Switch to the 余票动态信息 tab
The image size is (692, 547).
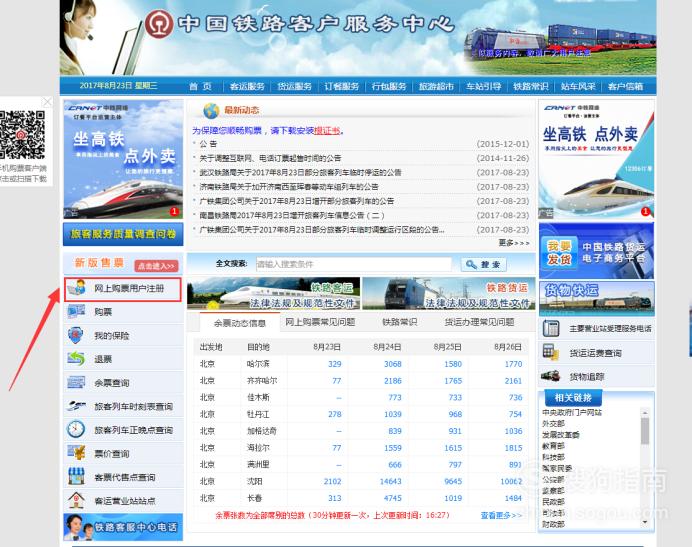point(240,323)
